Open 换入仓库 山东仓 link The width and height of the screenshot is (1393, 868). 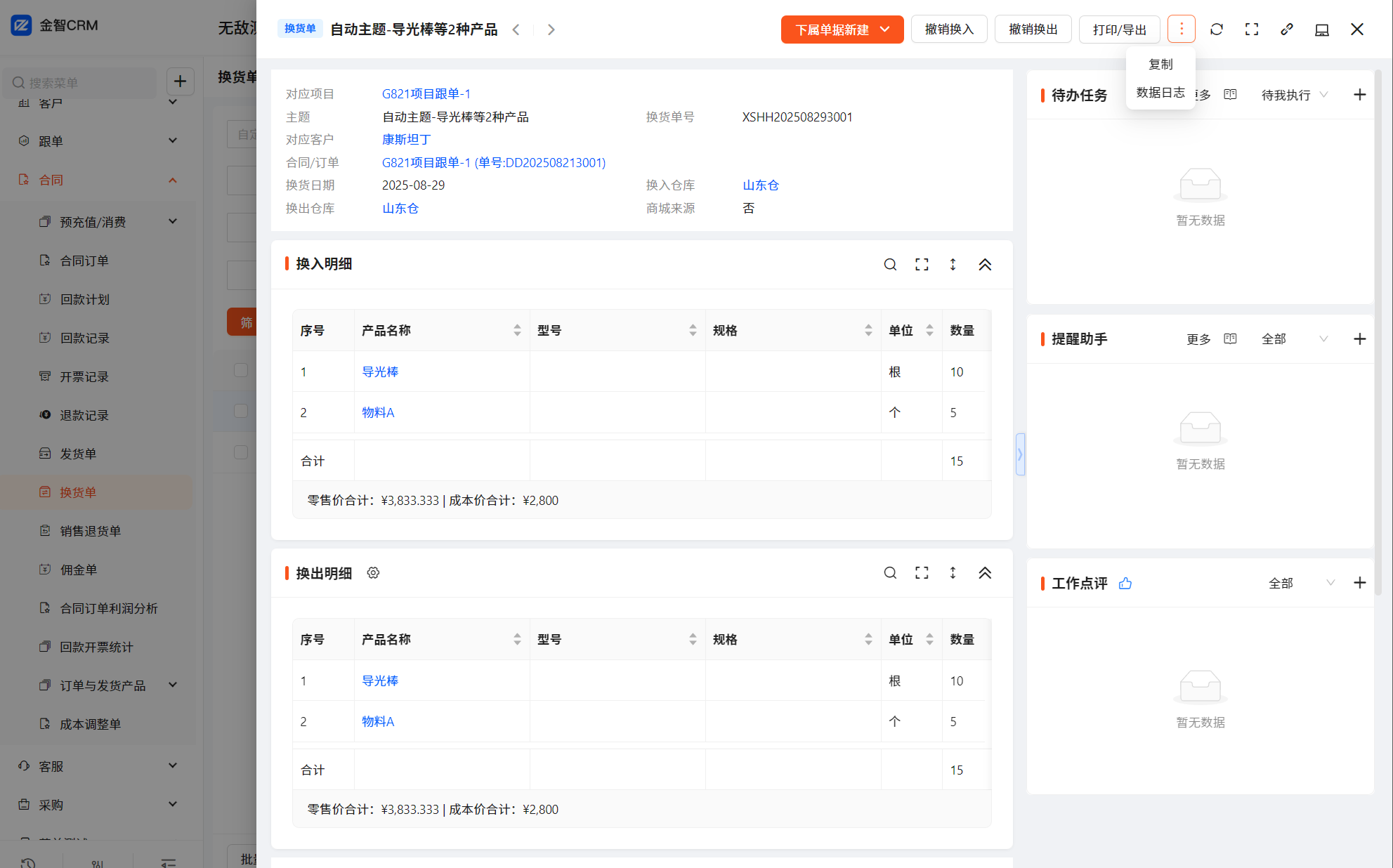coord(761,185)
